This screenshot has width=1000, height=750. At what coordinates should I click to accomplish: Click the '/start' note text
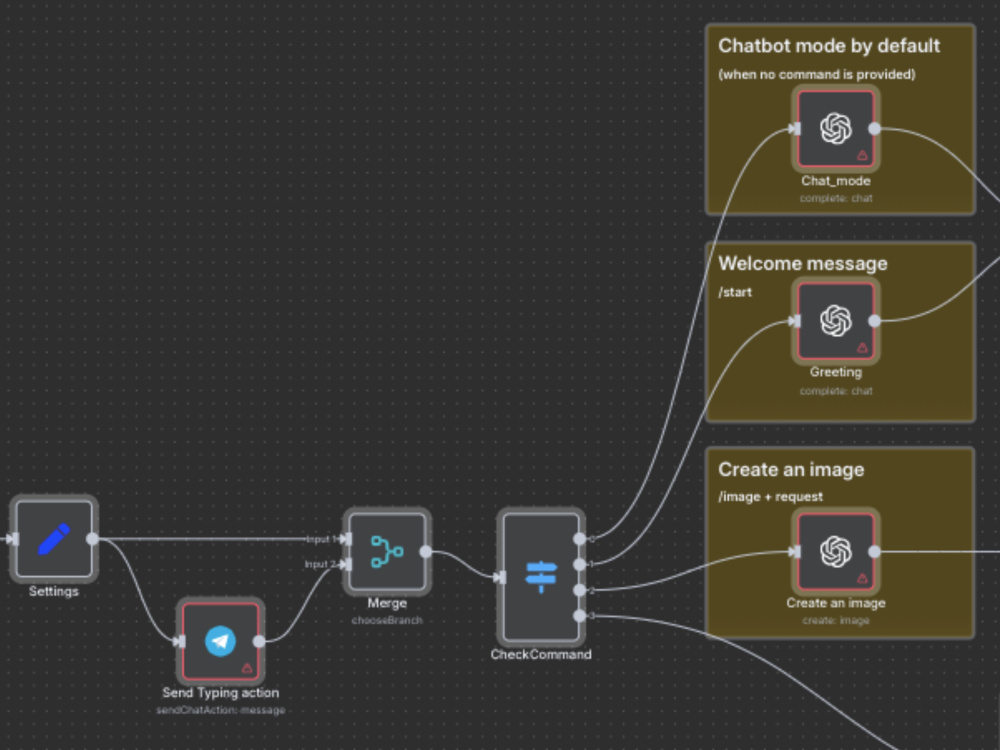pyautogui.click(x=735, y=292)
